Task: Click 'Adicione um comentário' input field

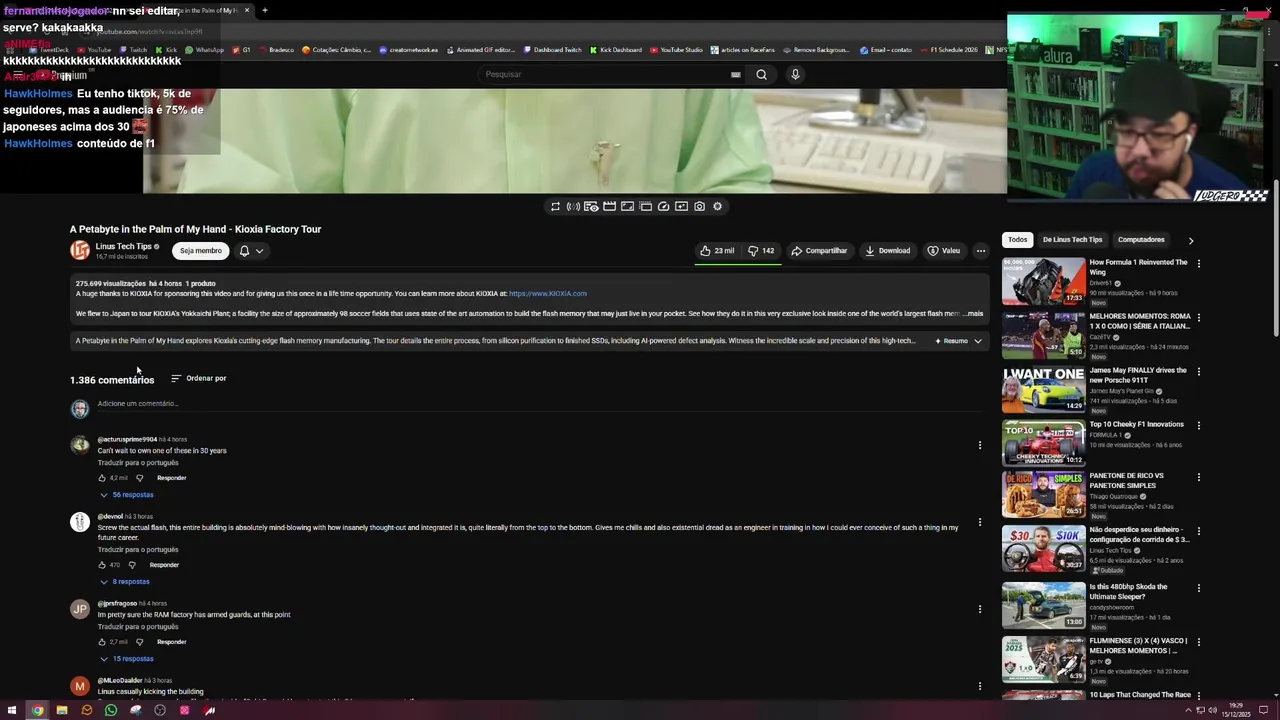Action: pyautogui.click(x=540, y=404)
